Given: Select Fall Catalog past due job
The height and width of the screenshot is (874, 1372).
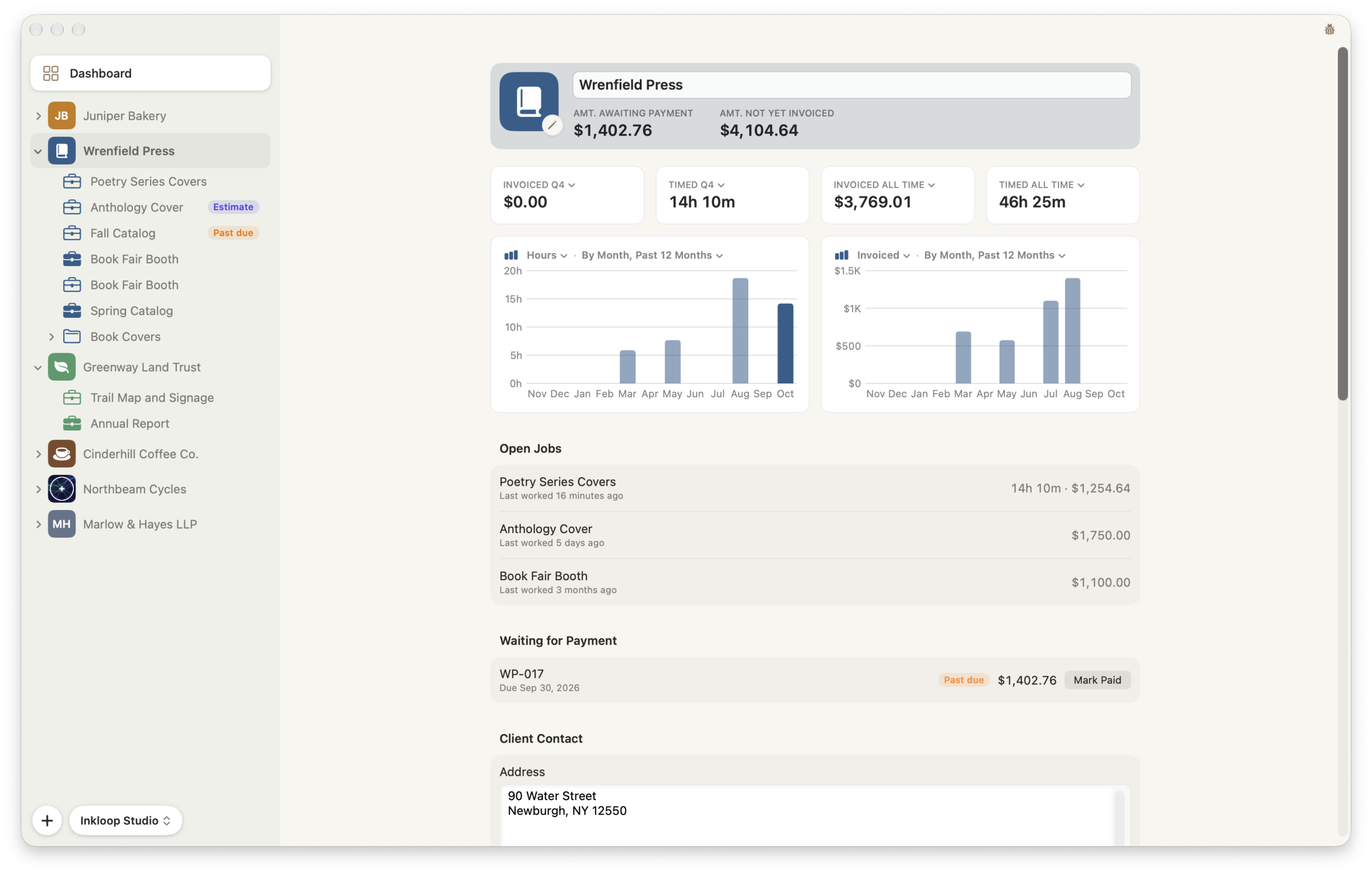Looking at the screenshot, I should coord(151,233).
